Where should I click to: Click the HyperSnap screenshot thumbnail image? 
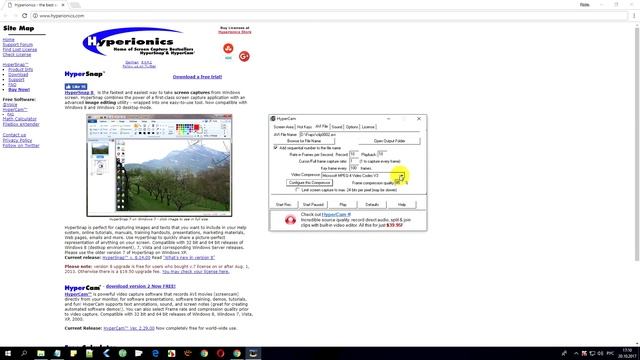tap(159, 165)
